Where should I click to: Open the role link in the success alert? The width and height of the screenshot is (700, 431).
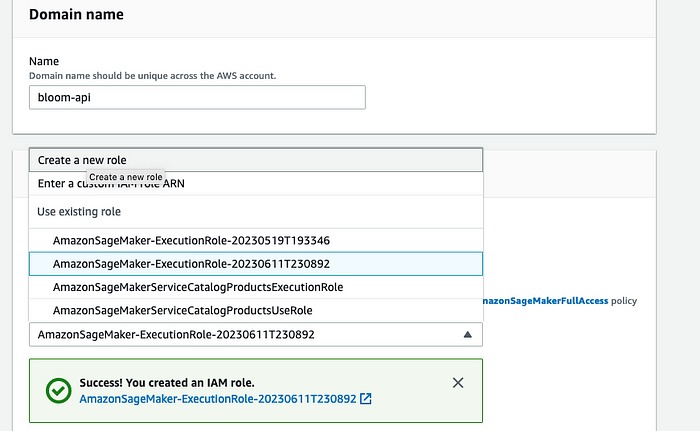[x=217, y=399]
